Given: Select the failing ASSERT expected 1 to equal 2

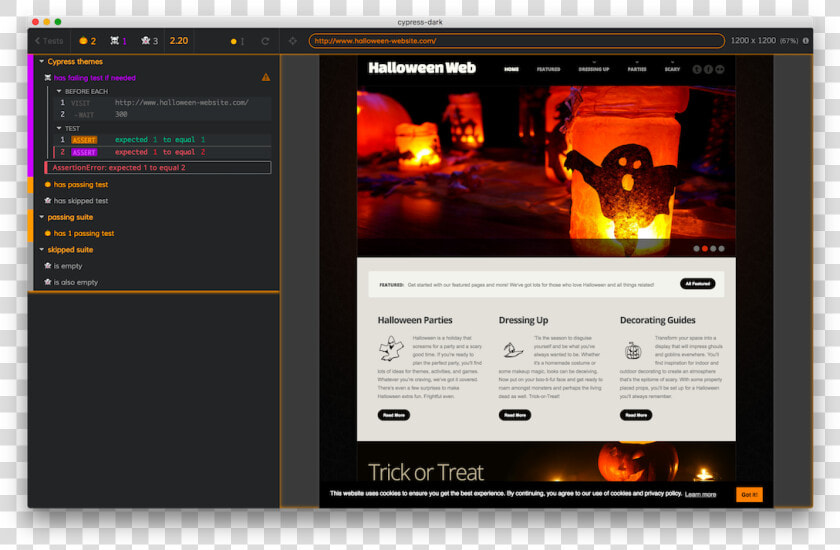Looking at the screenshot, I should (x=164, y=152).
